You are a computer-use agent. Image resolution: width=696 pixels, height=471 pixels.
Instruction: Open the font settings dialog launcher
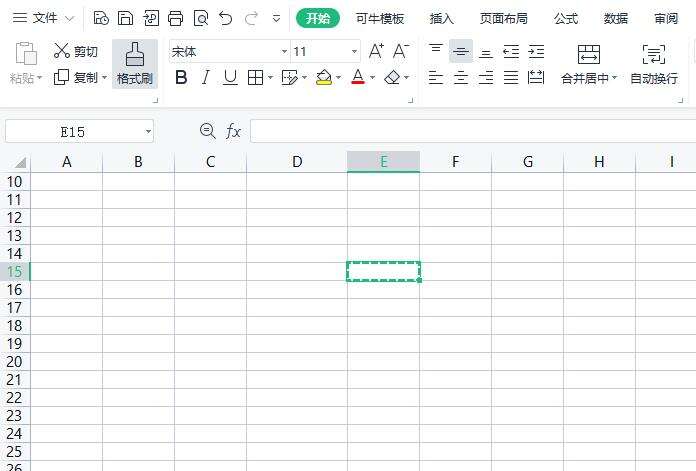pyautogui.click(x=411, y=100)
